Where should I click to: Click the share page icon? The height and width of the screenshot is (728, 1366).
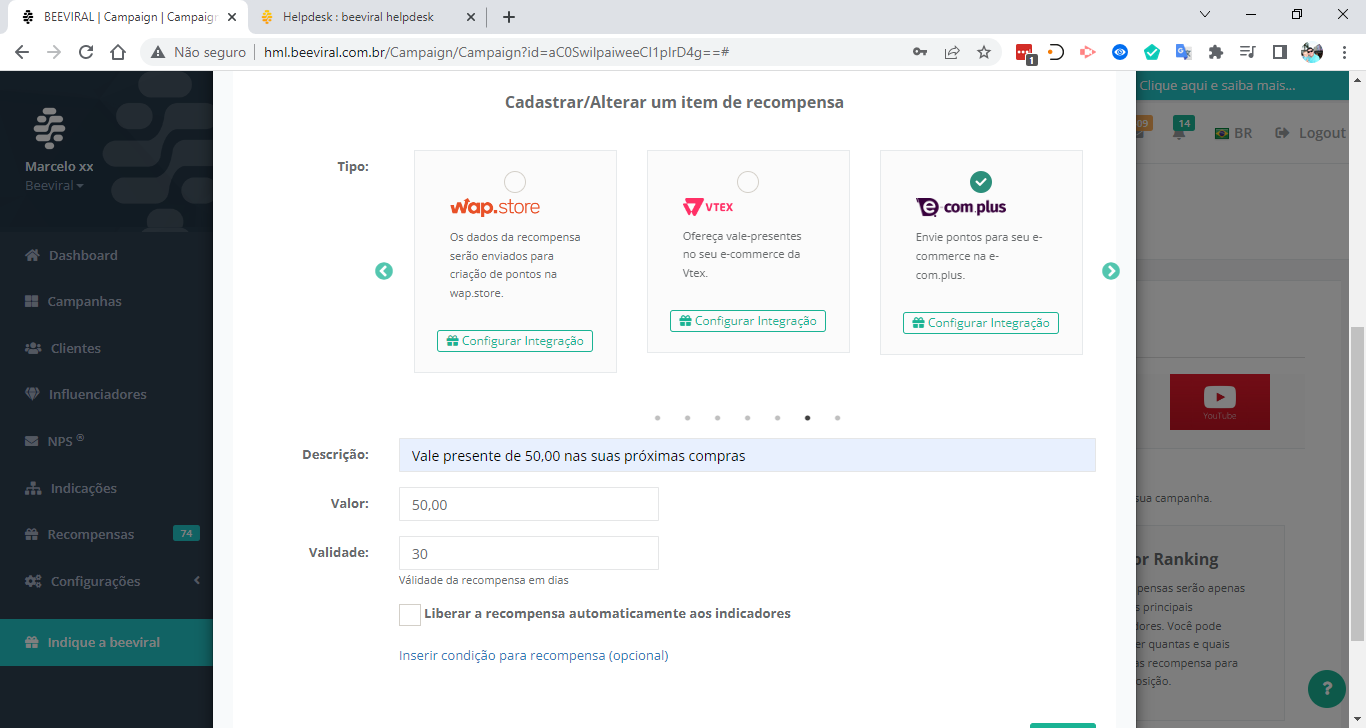click(x=952, y=52)
